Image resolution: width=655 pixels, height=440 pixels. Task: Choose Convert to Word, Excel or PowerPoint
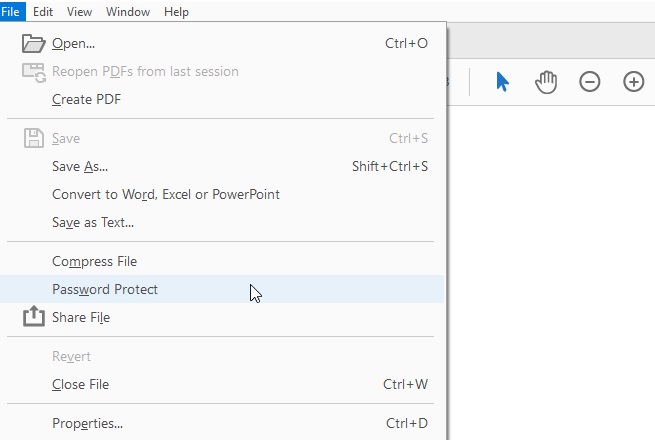[x=166, y=194]
